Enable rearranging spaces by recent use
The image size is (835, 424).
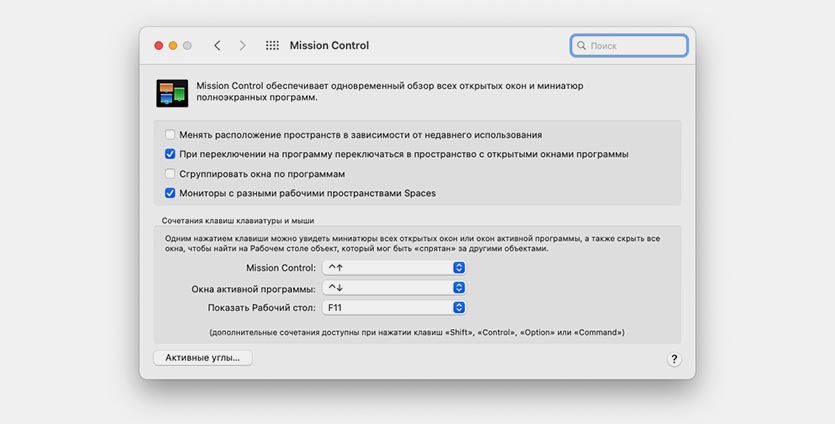click(x=170, y=135)
